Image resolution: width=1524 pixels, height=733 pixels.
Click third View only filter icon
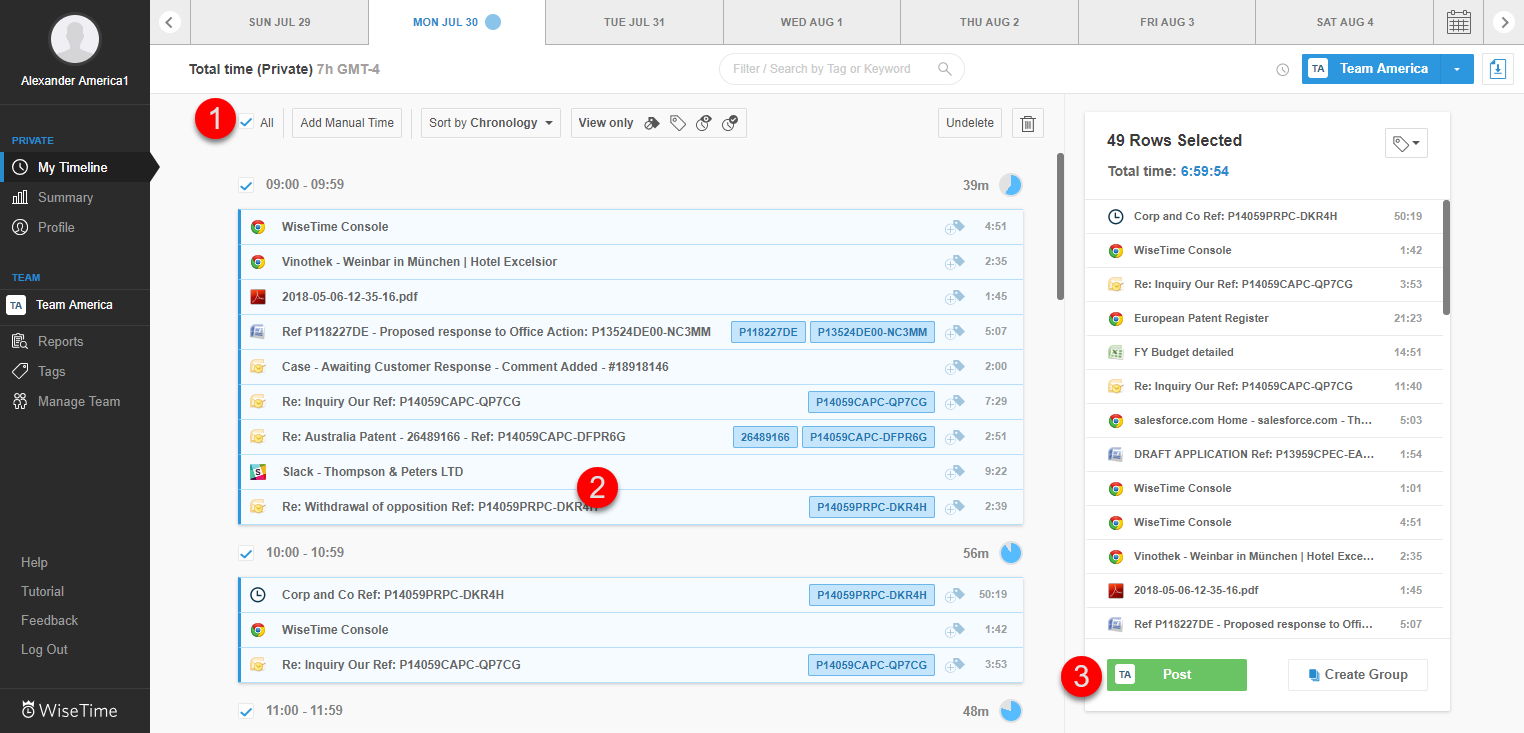tap(704, 123)
